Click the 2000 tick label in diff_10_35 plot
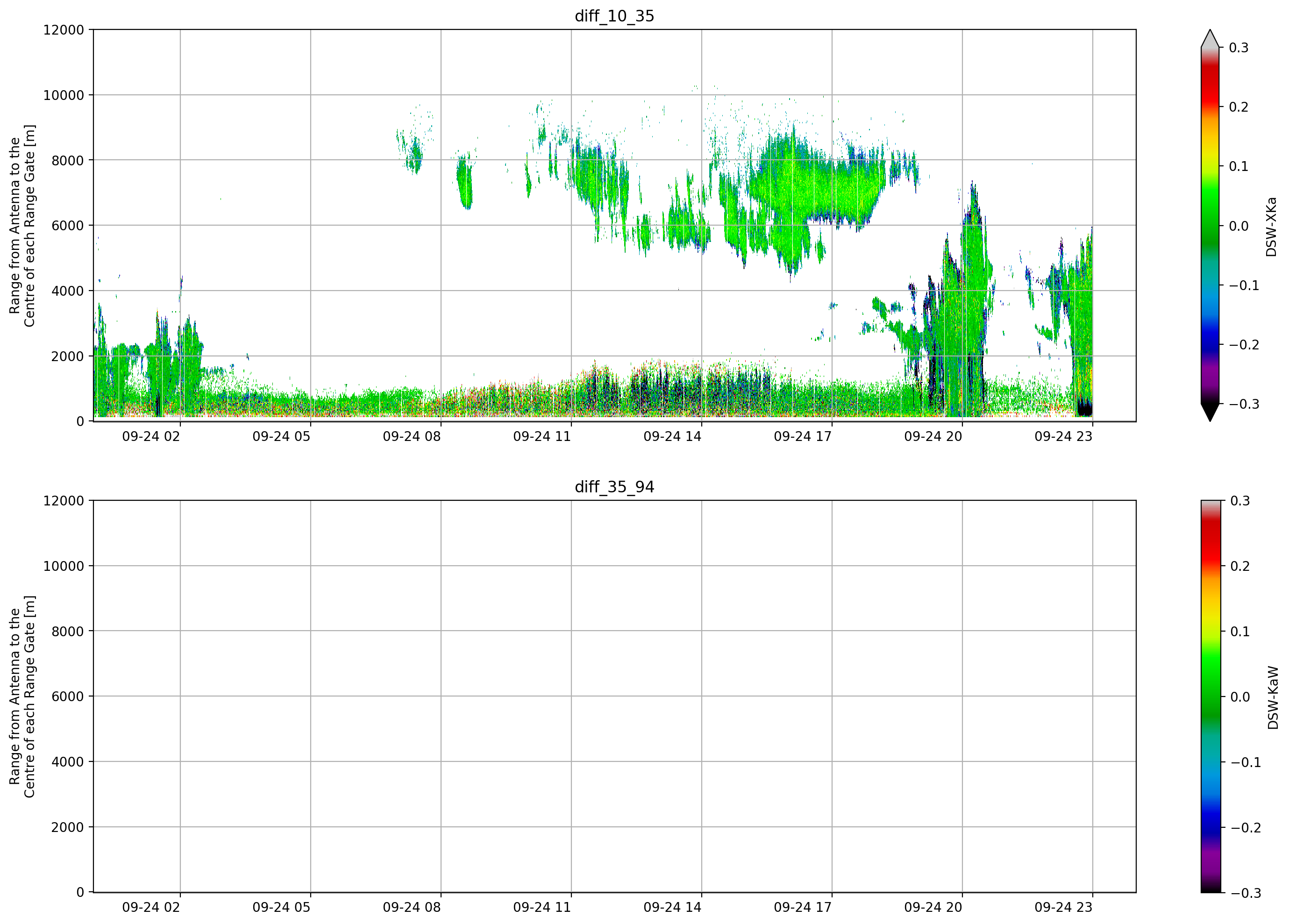This screenshot has height=924, width=1289. coord(68,356)
